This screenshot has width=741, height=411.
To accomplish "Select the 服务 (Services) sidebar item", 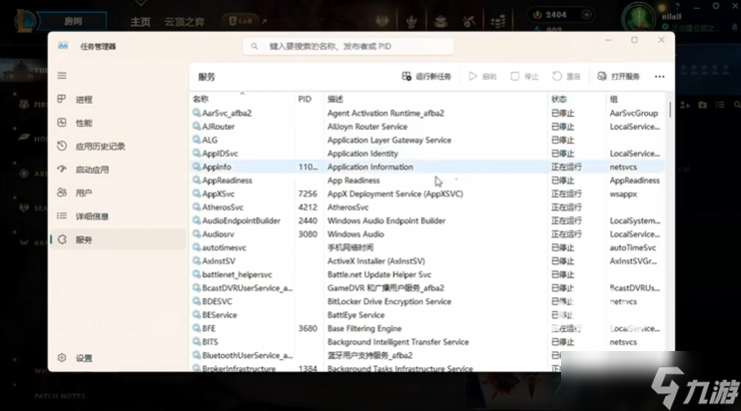I will pyautogui.click(x=118, y=240).
